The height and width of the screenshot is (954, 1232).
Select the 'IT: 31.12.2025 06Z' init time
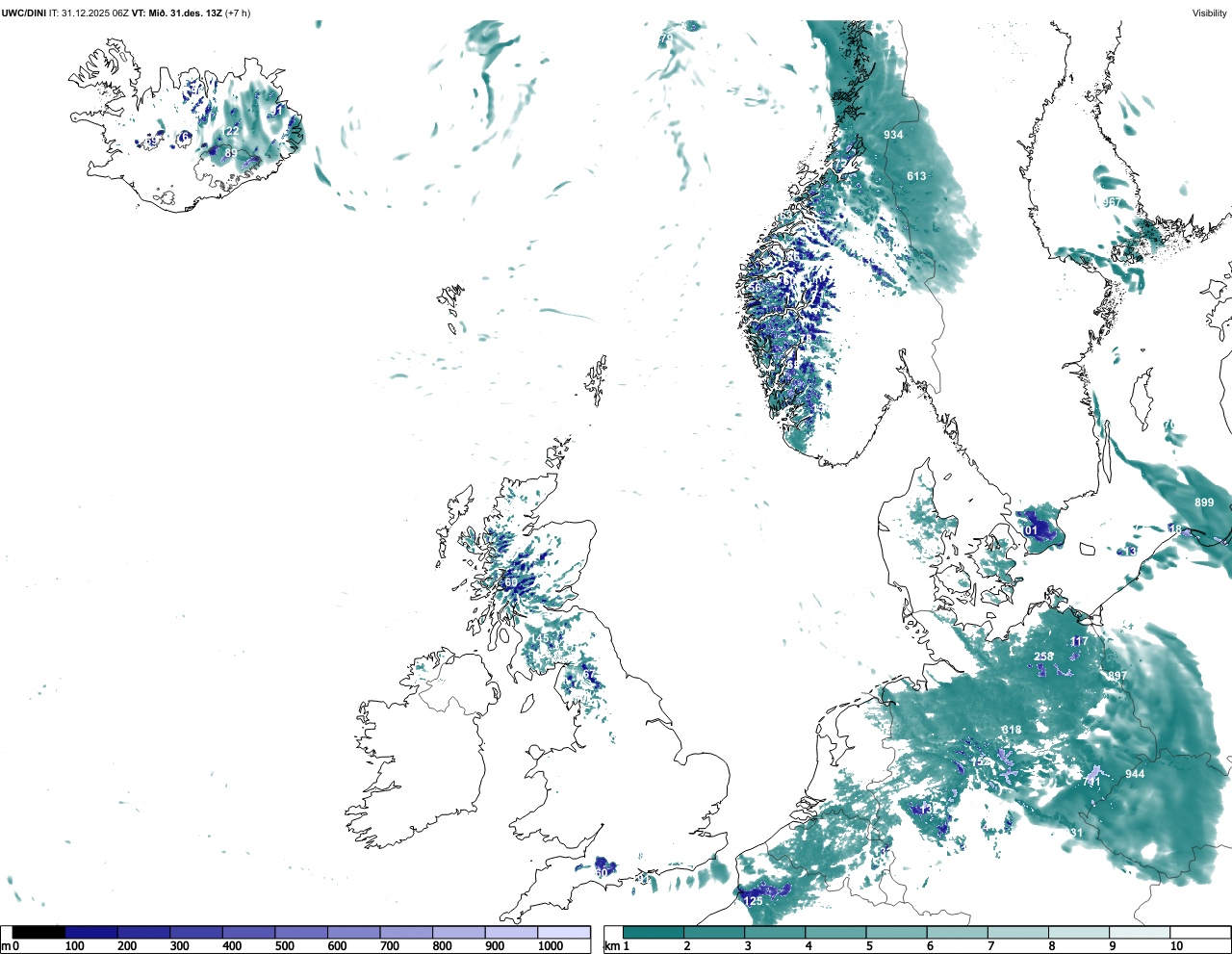pos(89,13)
